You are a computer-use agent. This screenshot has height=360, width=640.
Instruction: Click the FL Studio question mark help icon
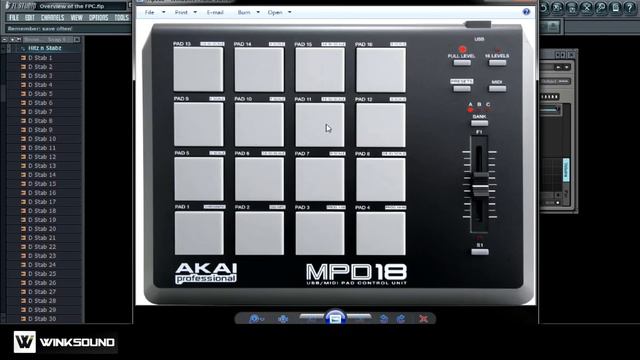coord(630,8)
